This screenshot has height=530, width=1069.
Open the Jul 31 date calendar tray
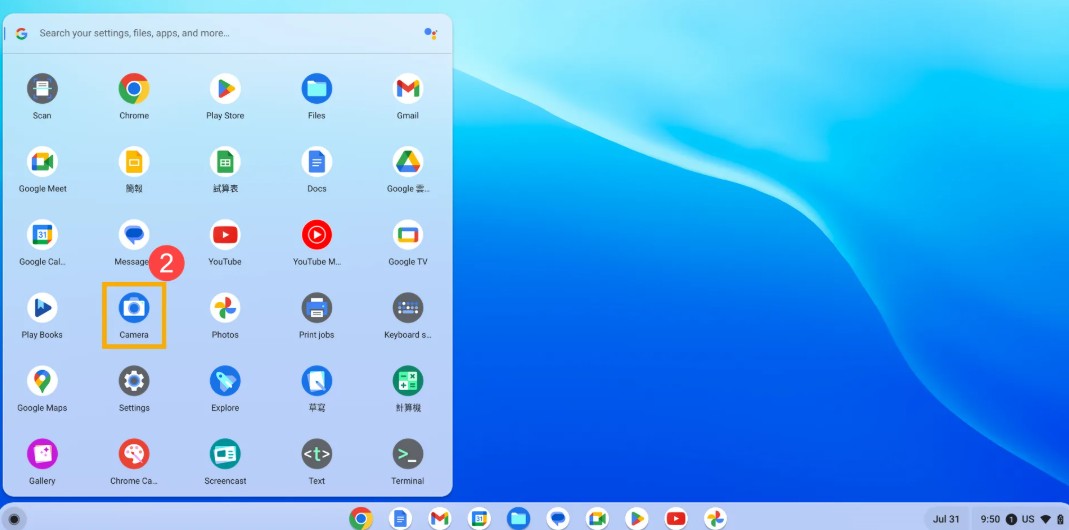946,519
